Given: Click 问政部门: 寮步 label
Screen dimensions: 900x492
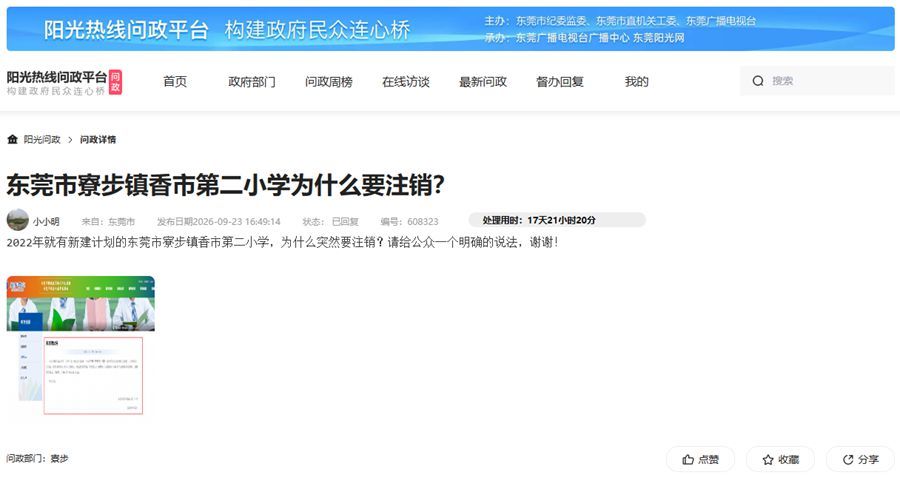Looking at the screenshot, I should click(x=37, y=458).
